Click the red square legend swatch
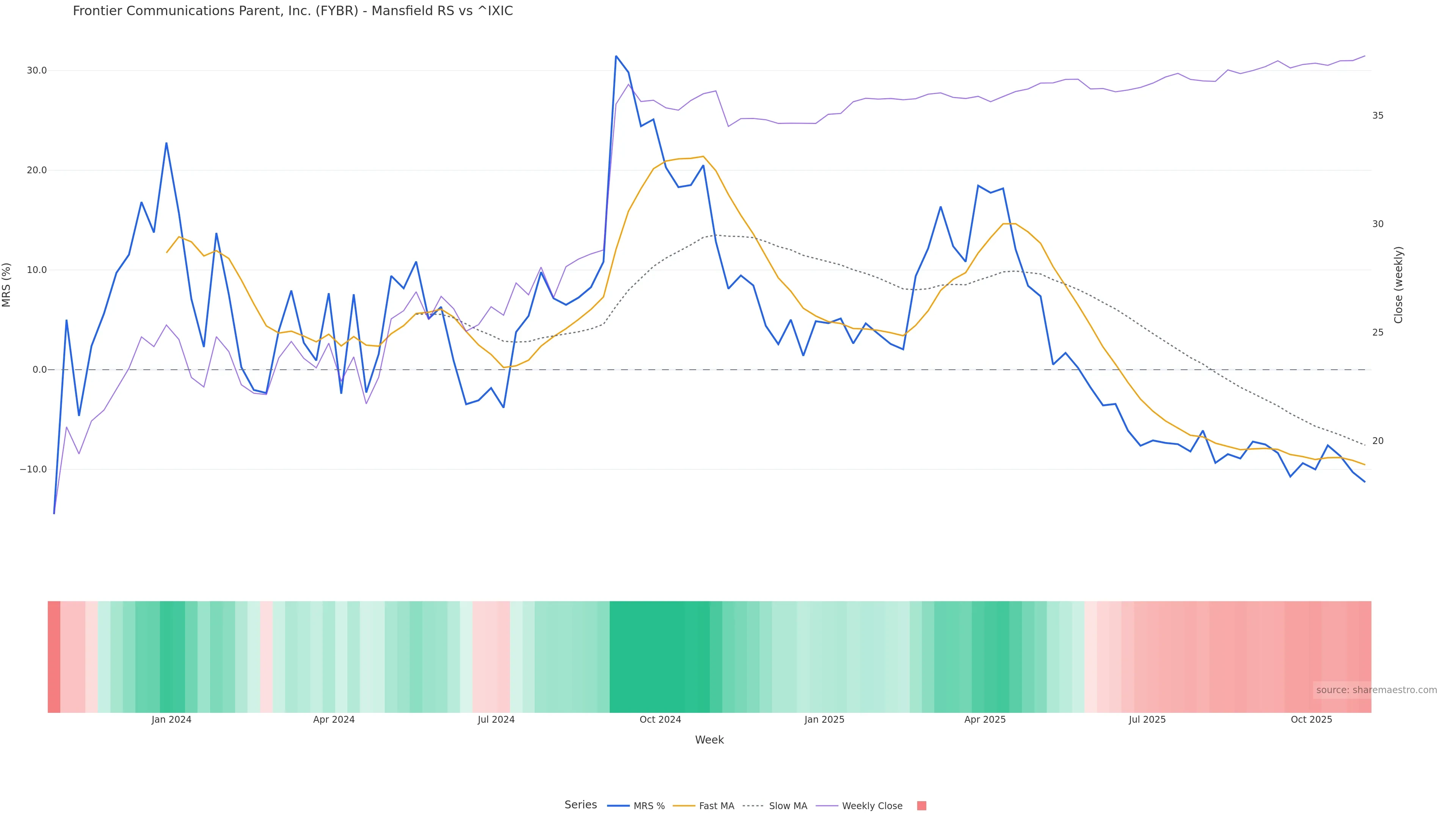 (x=921, y=806)
